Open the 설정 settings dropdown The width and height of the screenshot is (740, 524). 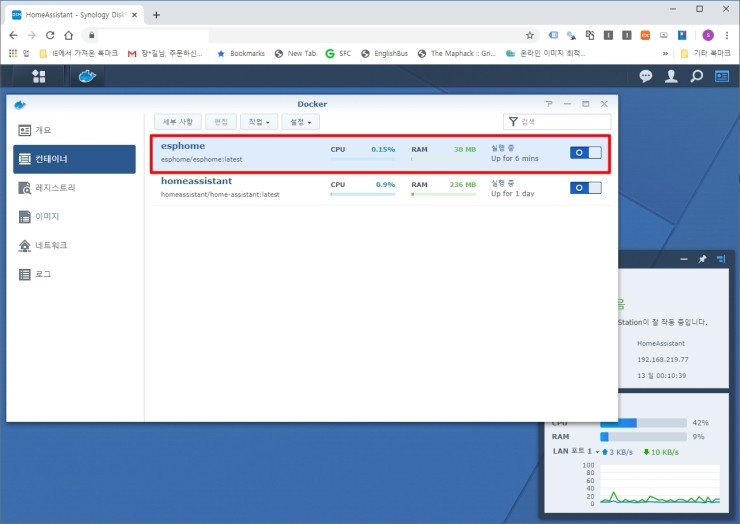point(300,122)
